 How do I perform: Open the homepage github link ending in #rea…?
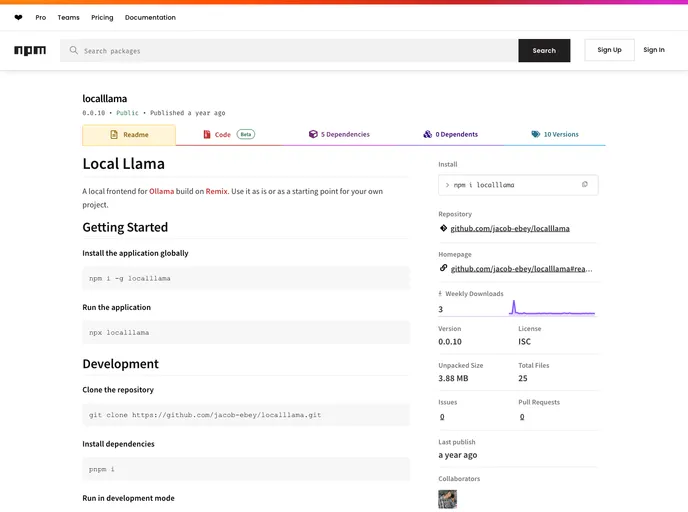[521, 269]
